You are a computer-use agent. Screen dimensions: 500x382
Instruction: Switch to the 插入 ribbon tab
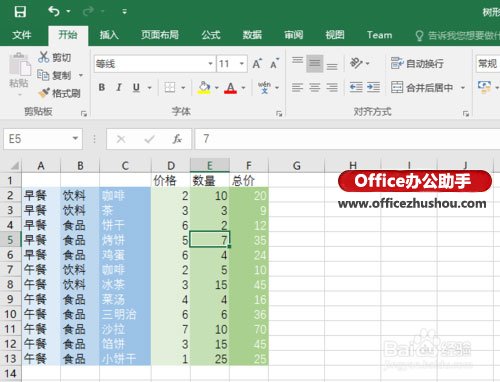coord(109,35)
